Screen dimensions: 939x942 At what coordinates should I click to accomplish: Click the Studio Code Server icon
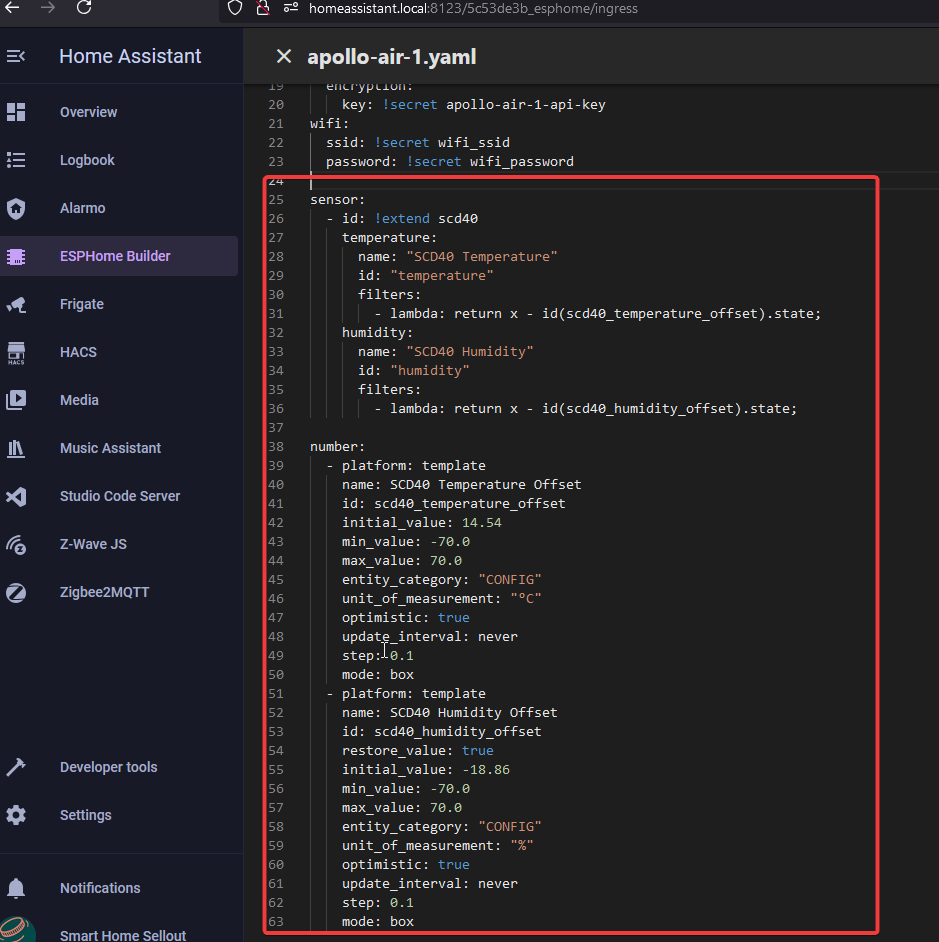point(16,496)
